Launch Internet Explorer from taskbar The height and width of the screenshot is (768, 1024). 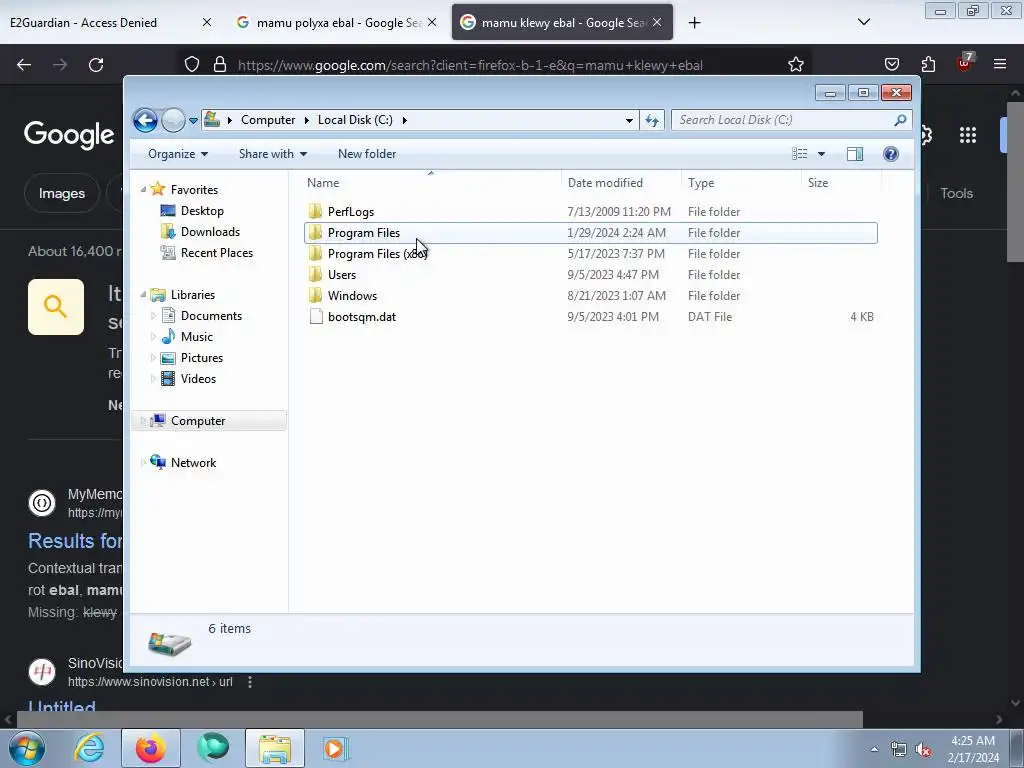(89, 748)
